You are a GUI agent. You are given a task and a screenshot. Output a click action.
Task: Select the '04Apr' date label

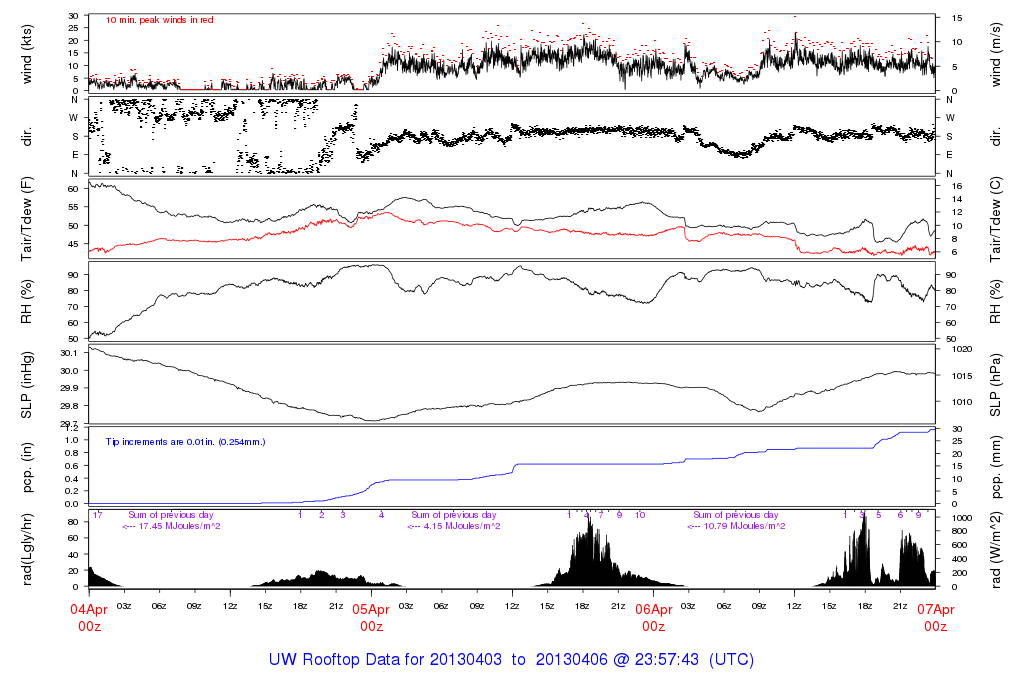tap(89, 609)
